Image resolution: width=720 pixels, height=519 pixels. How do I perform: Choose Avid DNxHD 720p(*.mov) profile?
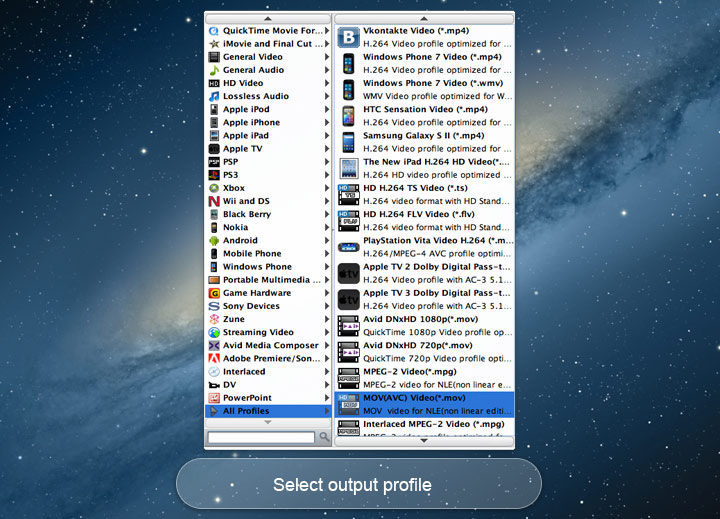pyautogui.click(x=425, y=352)
